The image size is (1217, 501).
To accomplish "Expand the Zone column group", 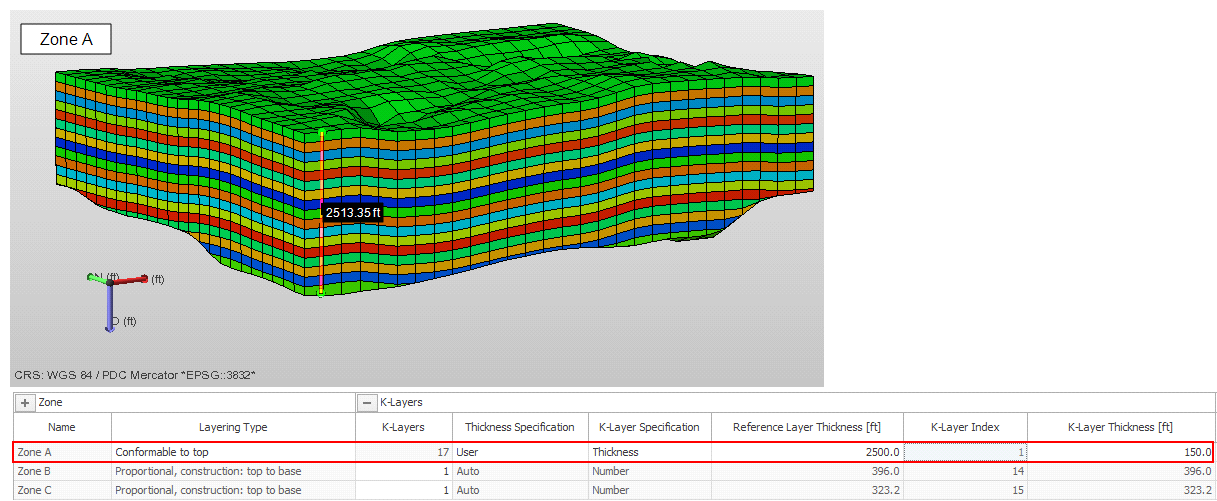I will coord(24,402).
